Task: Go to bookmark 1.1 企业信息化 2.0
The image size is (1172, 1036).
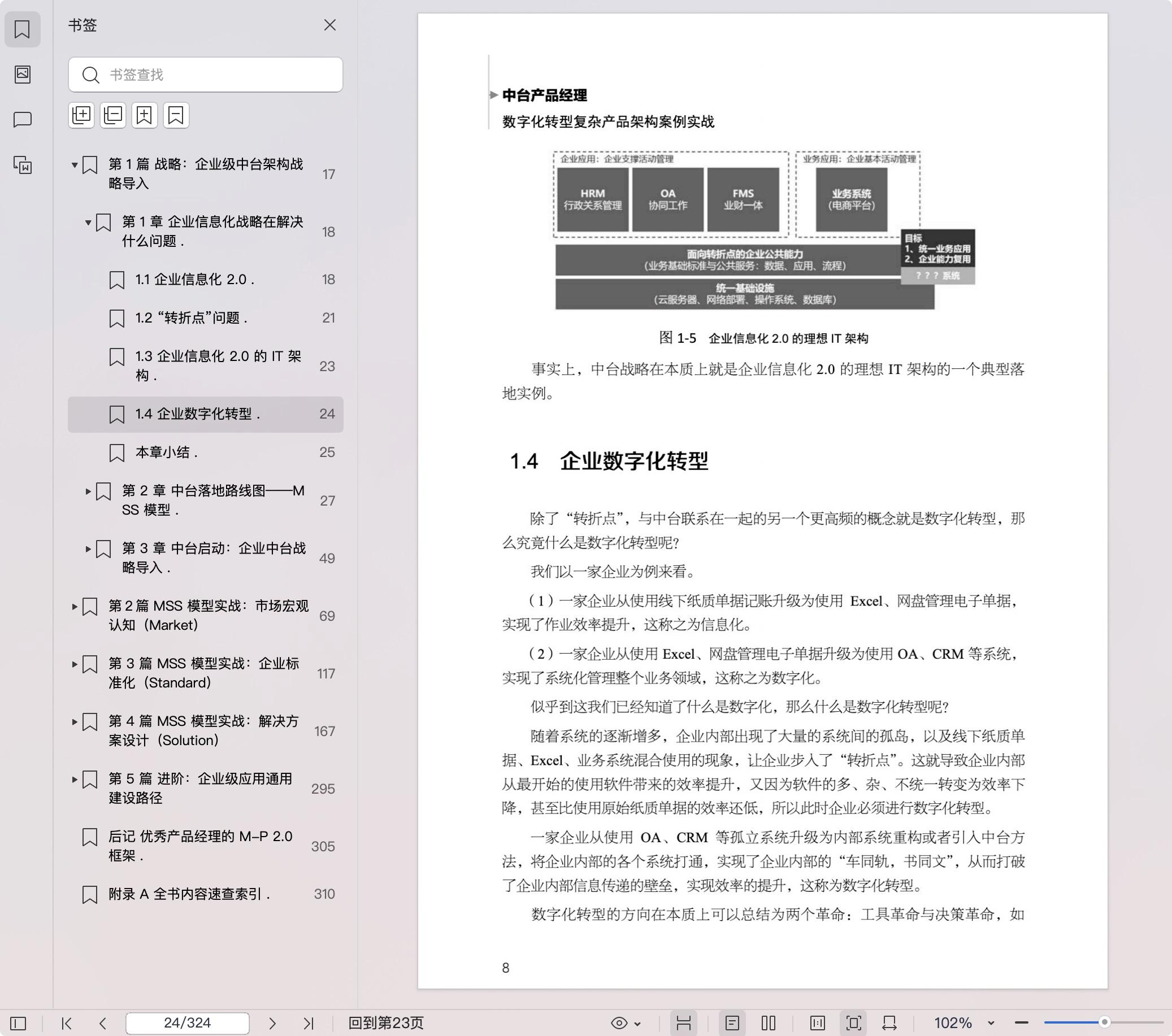Action: point(205,280)
